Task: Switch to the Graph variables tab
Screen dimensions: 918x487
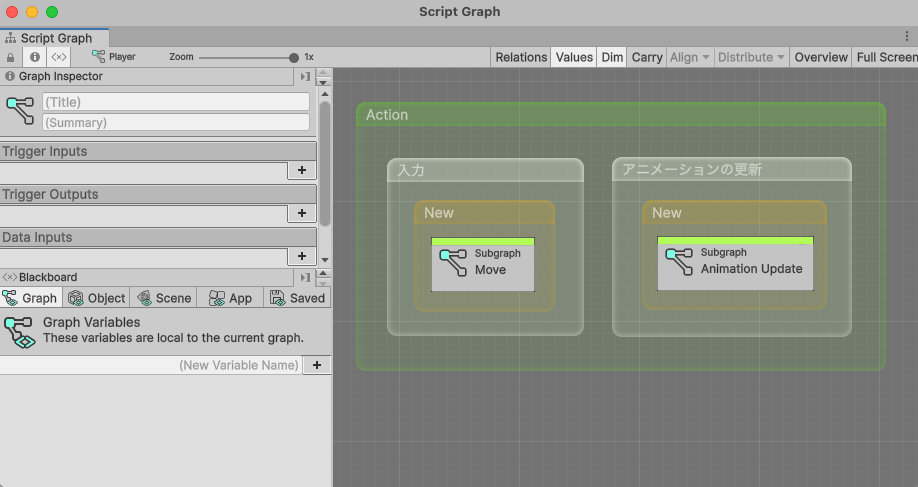Action: pyautogui.click(x=30, y=298)
